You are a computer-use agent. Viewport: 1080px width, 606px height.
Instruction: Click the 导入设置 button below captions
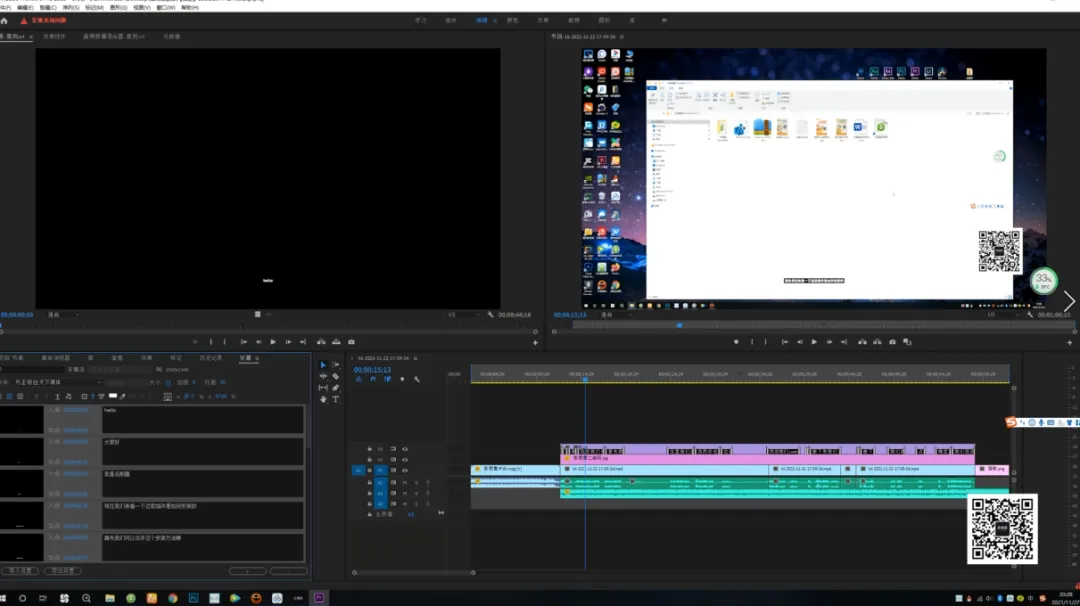click(19, 571)
